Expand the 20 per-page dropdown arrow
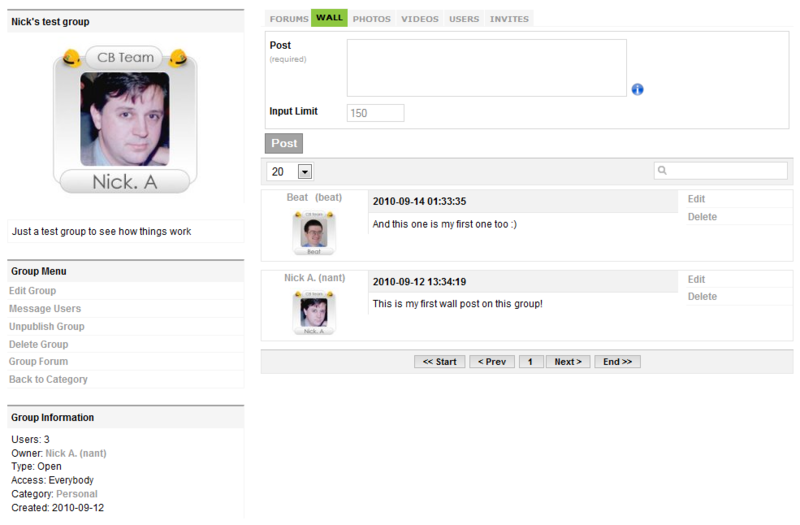The width and height of the screenshot is (800, 525). pyautogui.click(x=305, y=172)
